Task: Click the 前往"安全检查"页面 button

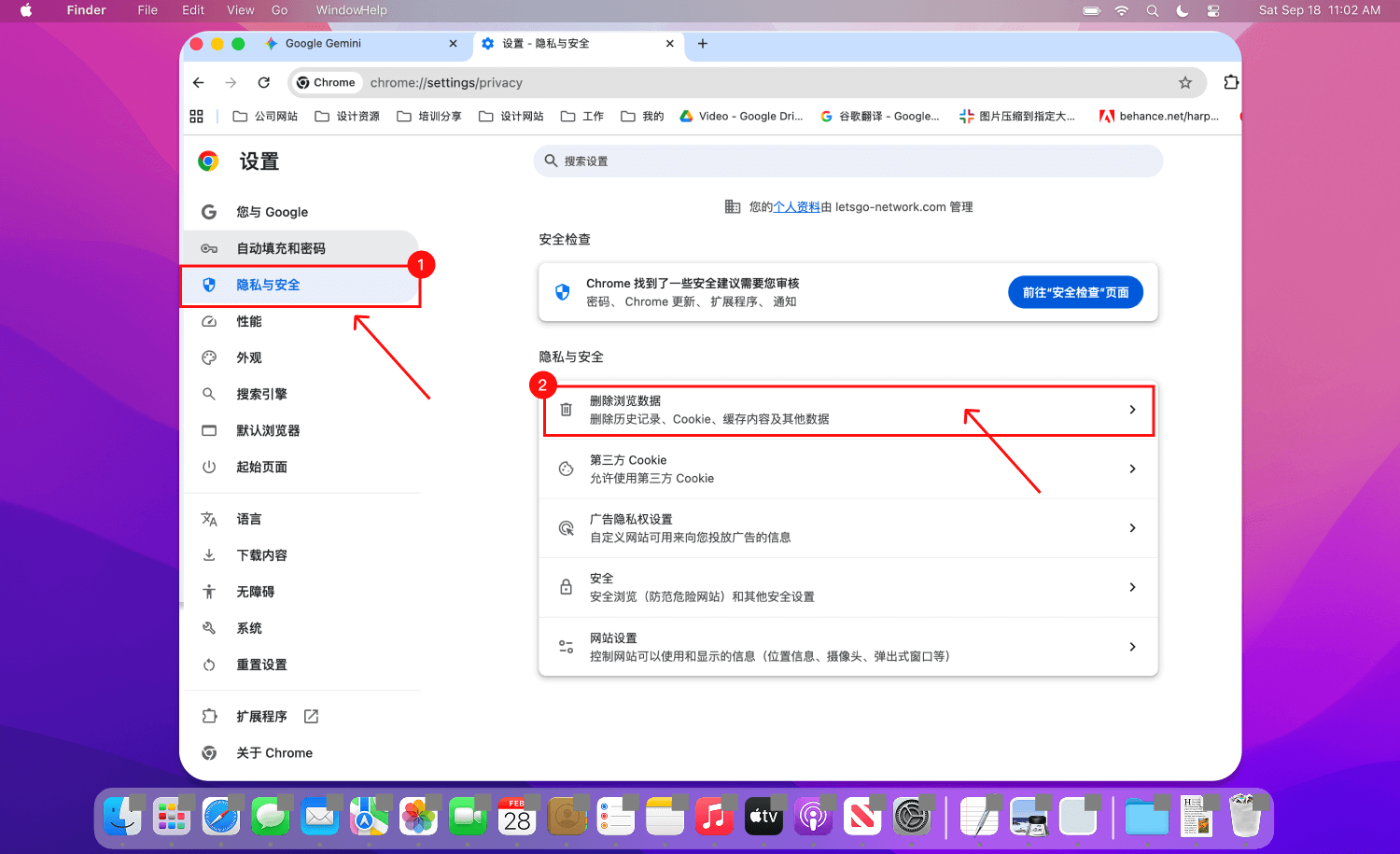Action: pyautogui.click(x=1075, y=292)
